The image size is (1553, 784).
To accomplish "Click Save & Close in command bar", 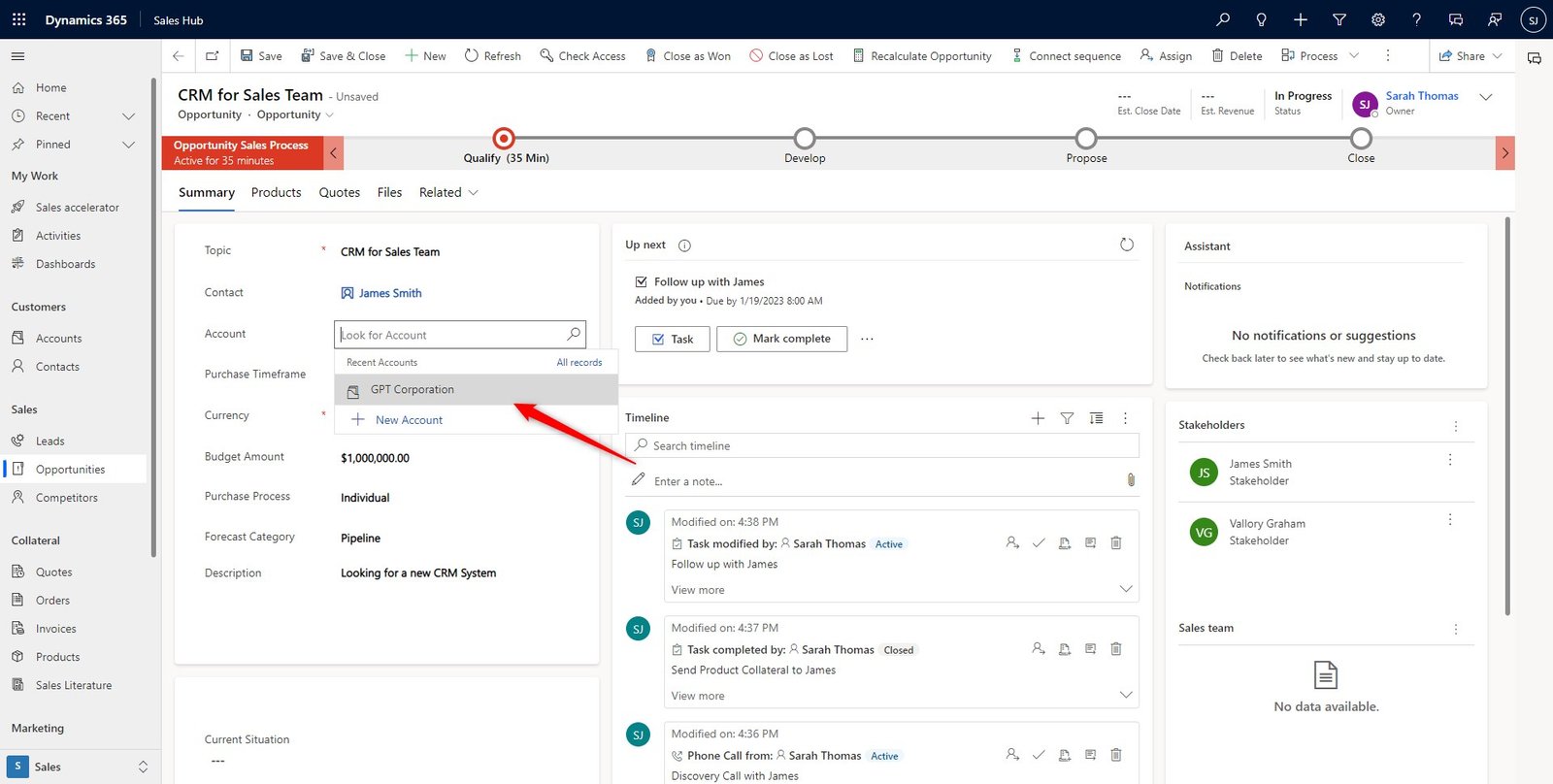I will 344,56.
